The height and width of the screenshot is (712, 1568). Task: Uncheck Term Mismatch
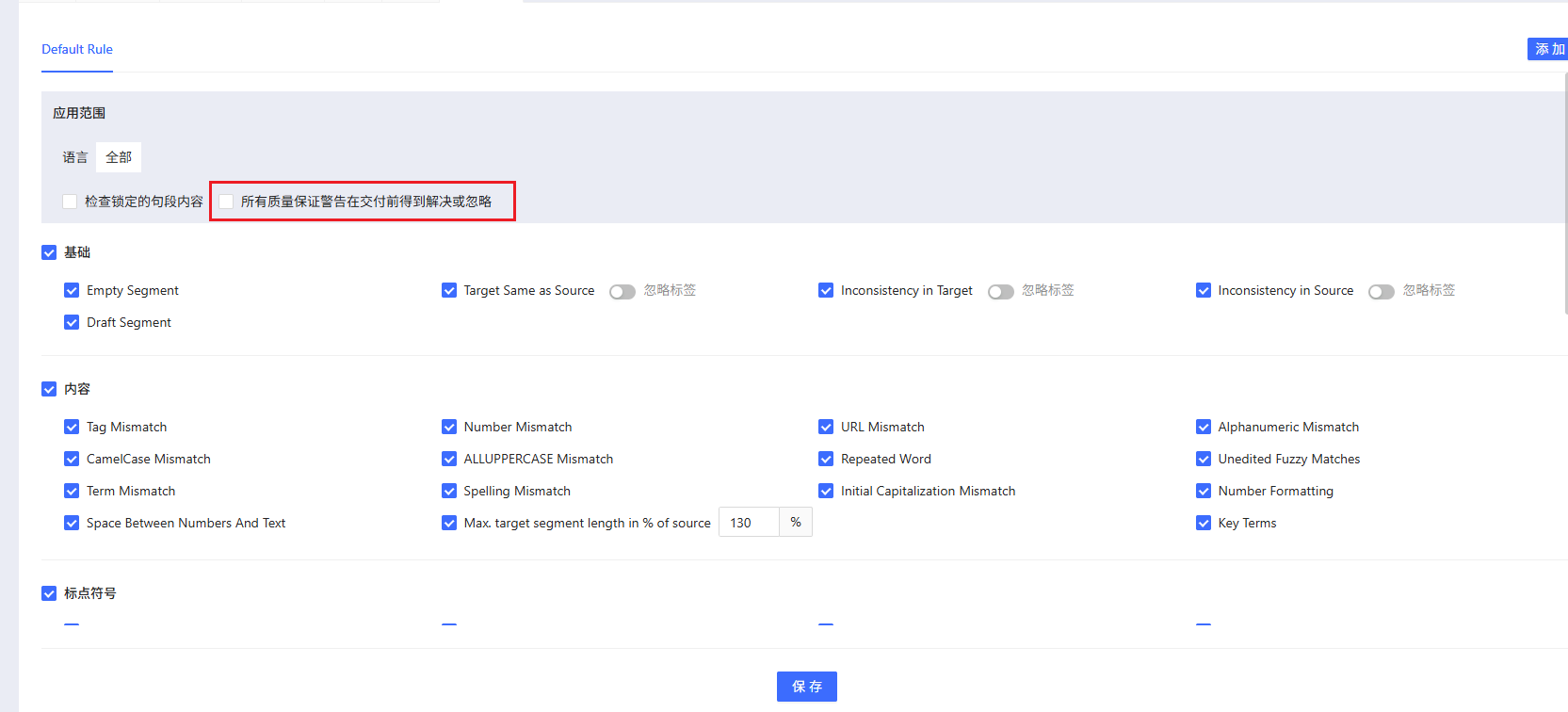[x=72, y=491]
